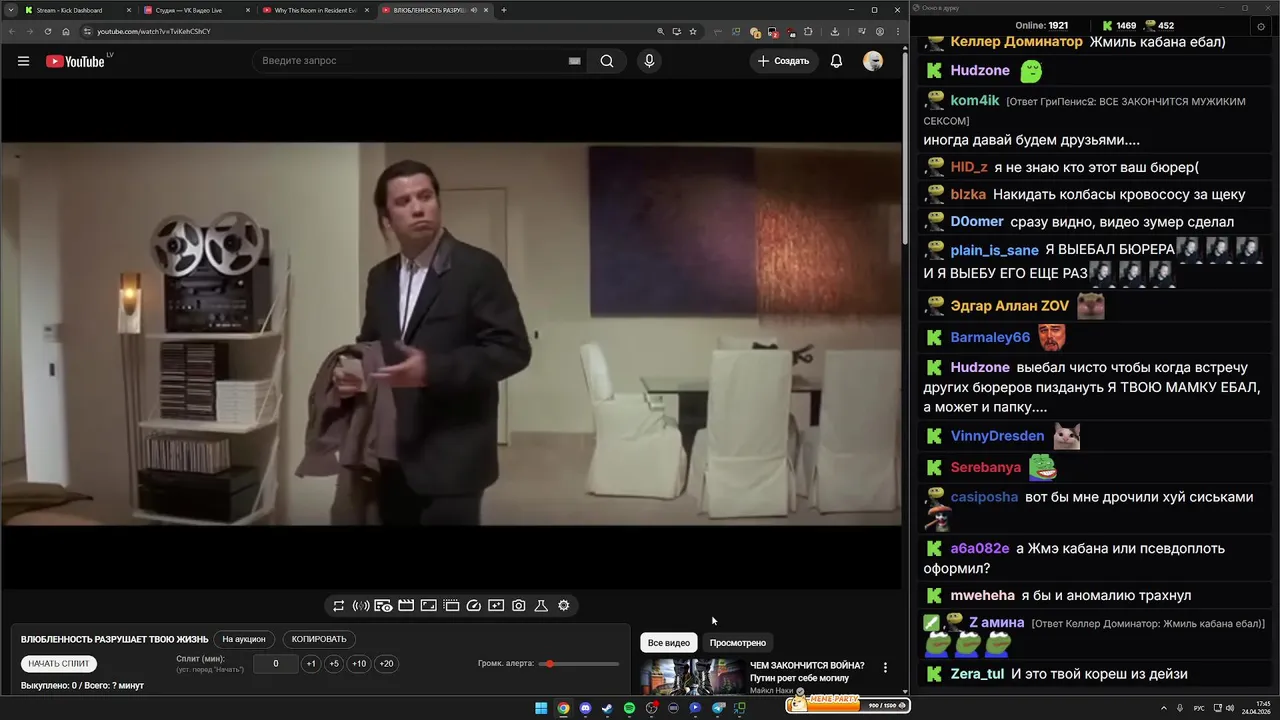Open Chrome media control icon
This screenshot has height=720, width=1280.
(862, 31)
